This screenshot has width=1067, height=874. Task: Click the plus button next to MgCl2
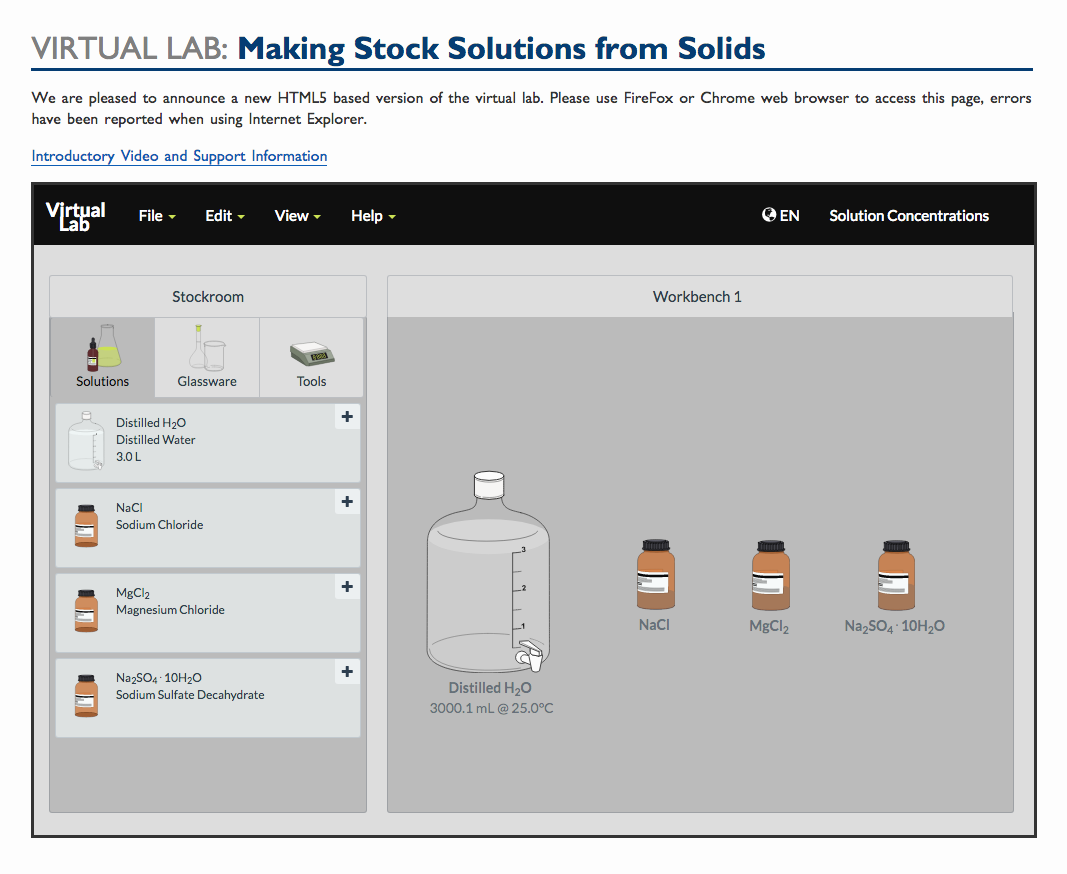[x=346, y=587]
